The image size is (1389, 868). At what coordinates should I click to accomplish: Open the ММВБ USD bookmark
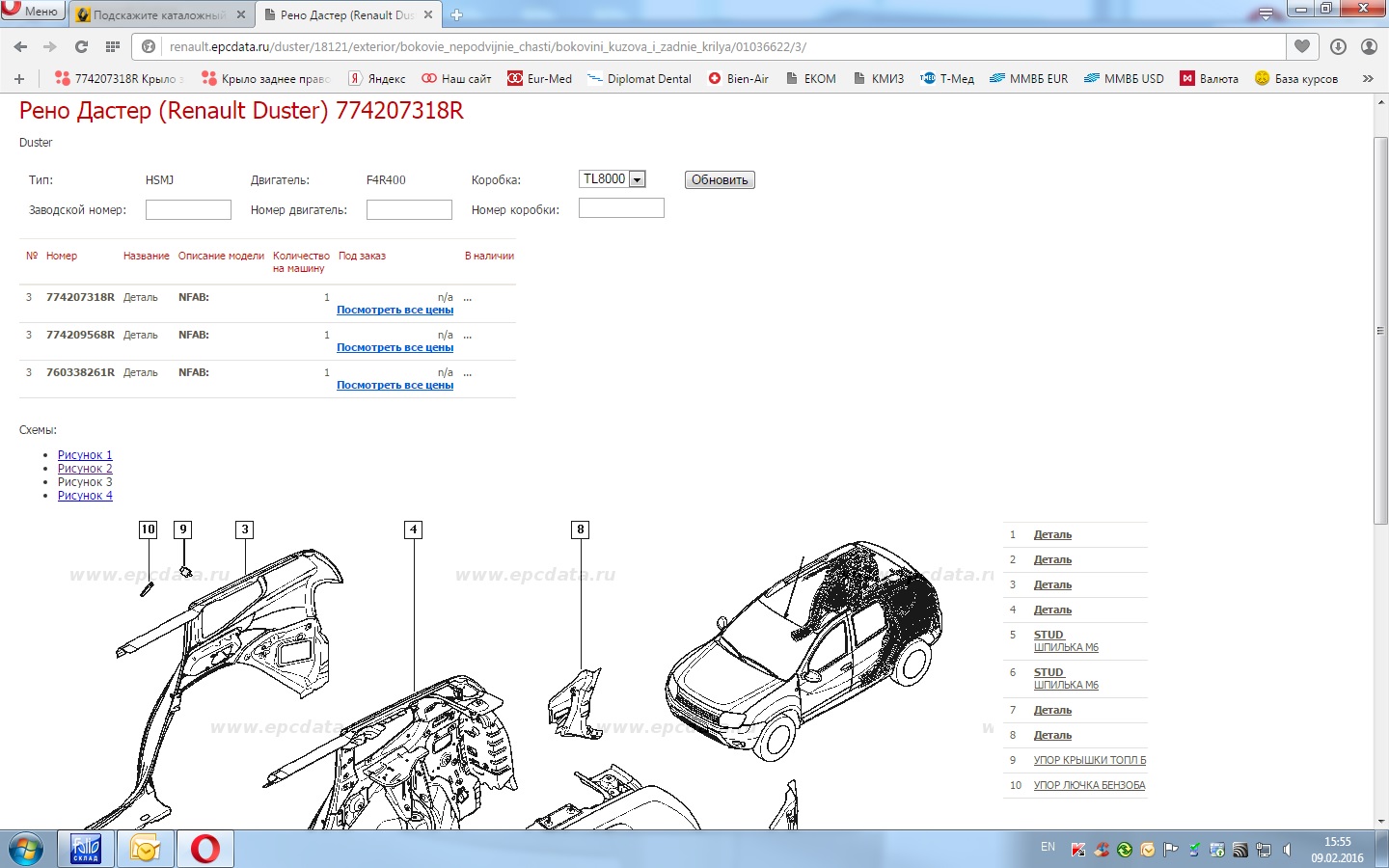tap(1124, 78)
